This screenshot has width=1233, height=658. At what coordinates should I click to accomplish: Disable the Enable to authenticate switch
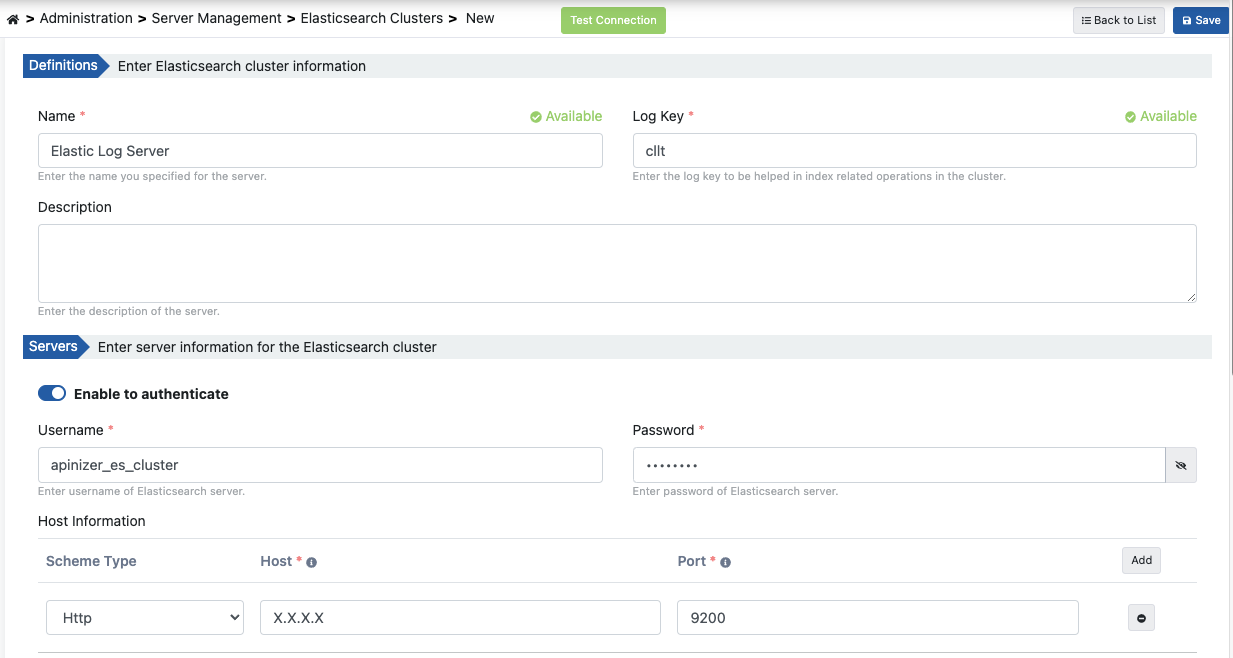click(x=52, y=394)
